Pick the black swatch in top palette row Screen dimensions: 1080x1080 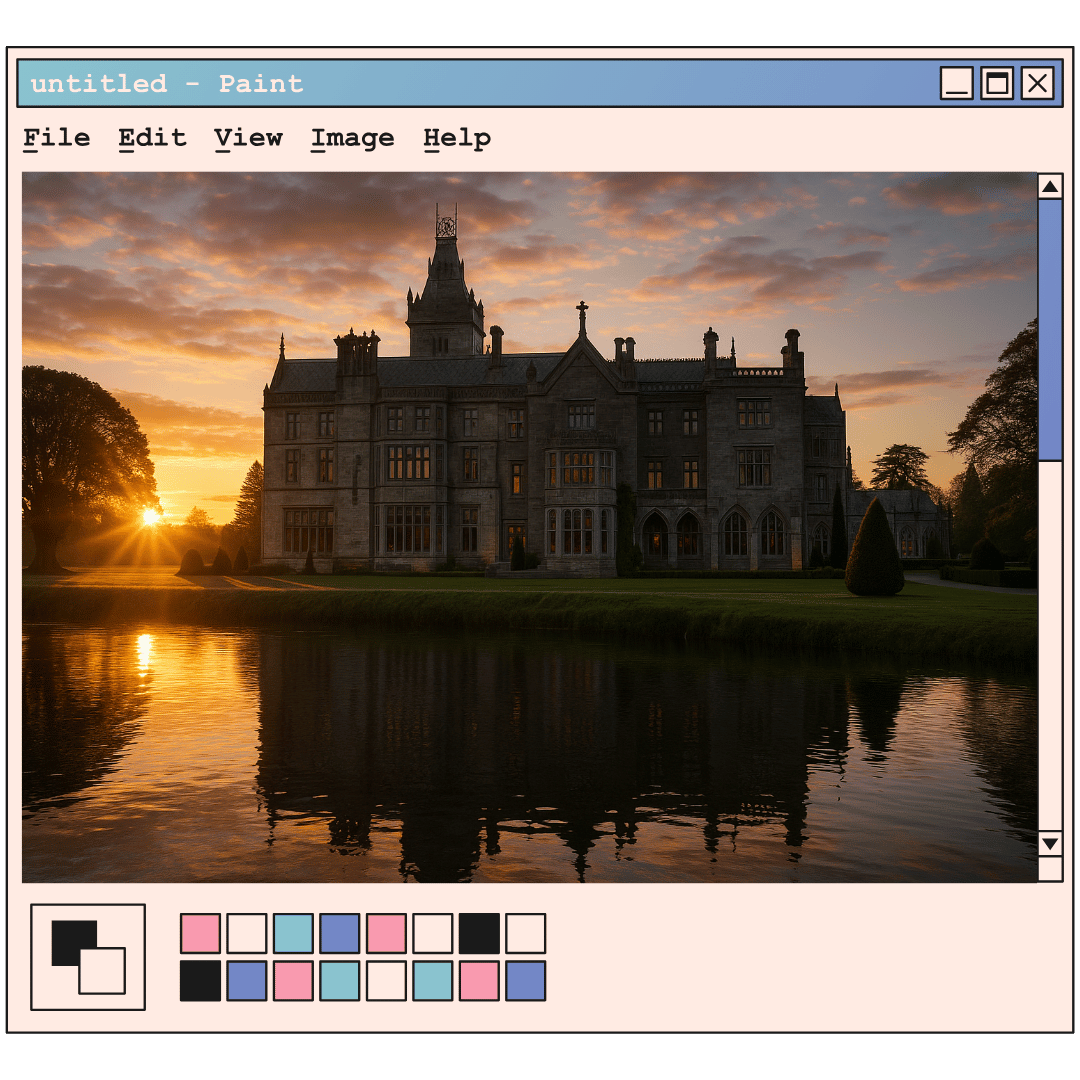point(479,933)
